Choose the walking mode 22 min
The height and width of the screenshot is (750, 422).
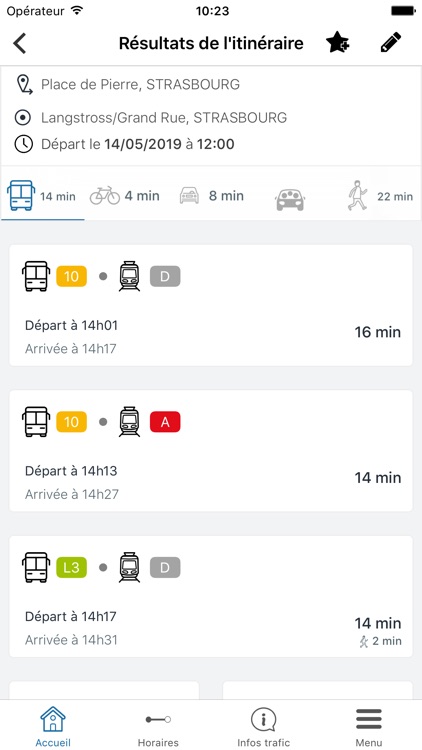tap(380, 196)
